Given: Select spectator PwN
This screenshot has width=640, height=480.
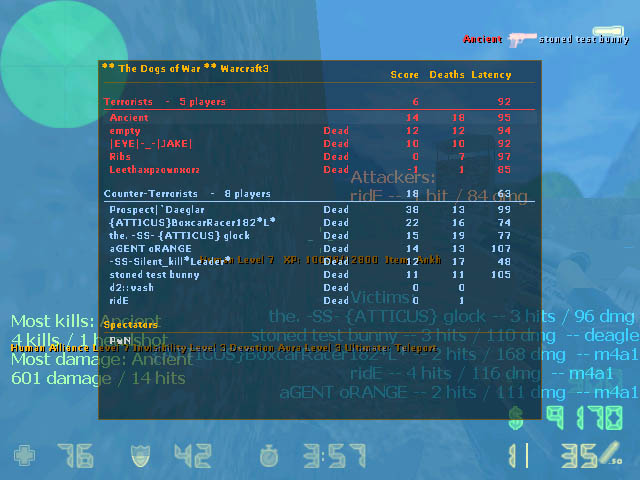Looking at the screenshot, I should click(120, 340).
